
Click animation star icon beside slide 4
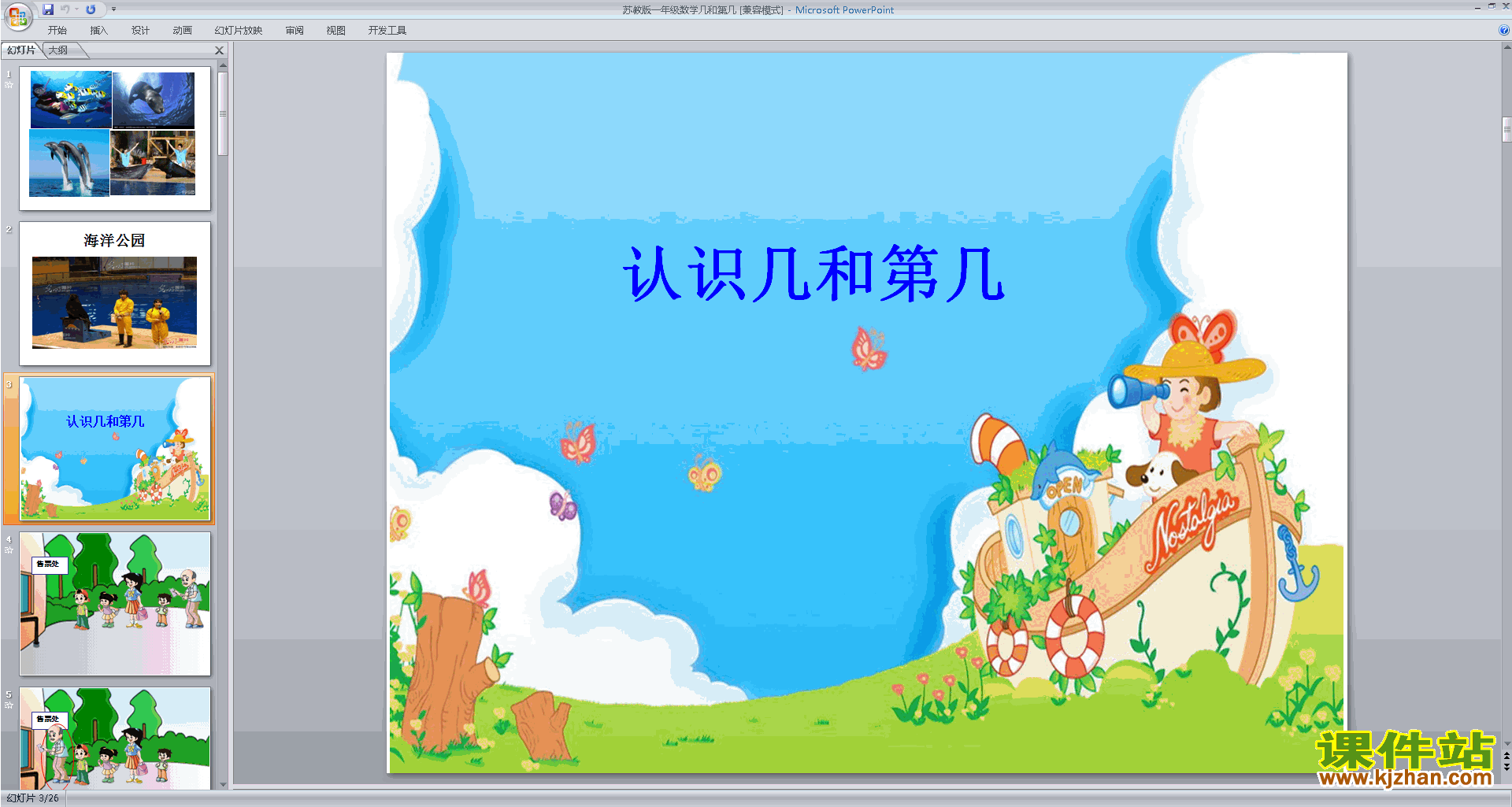pos(9,550)
